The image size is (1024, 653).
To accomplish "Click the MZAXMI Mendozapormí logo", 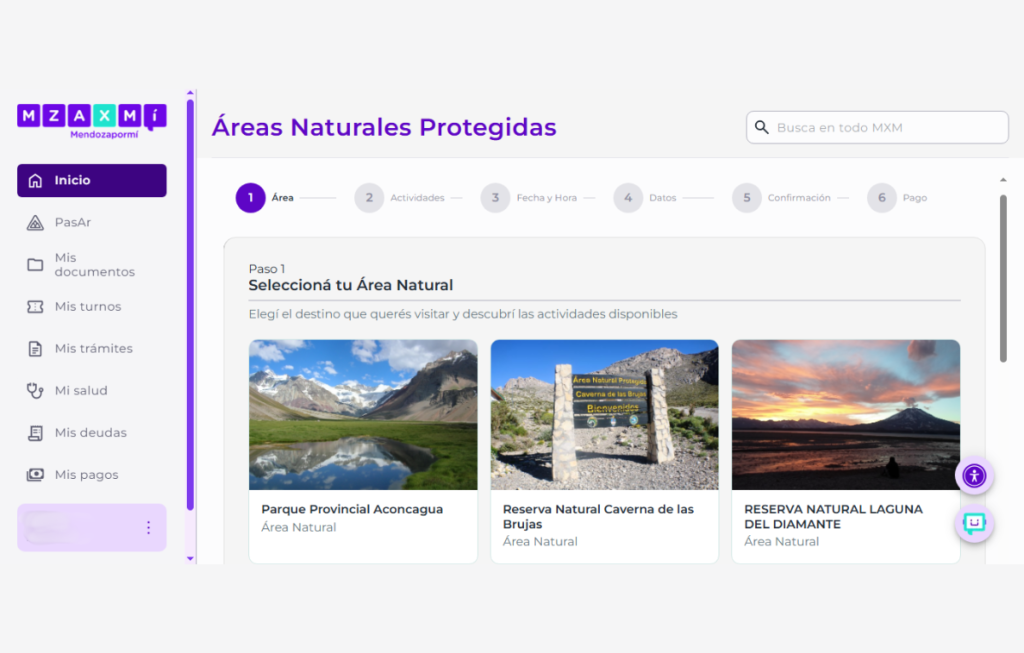I will (91, 120).
